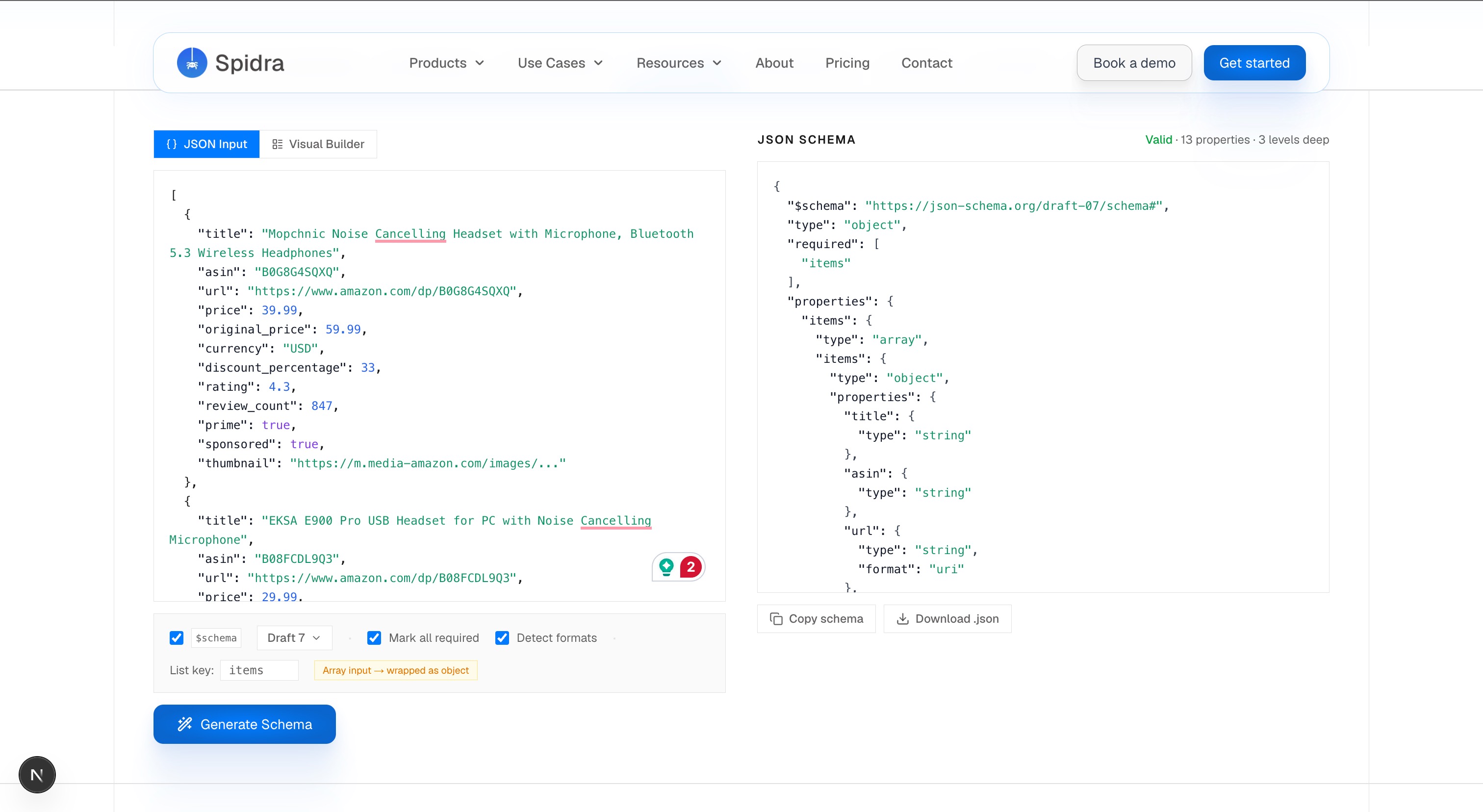The height and width of the screenshot is (812, 1483).
Task: Click the download arrow icon beside Download .json
Action: pyautogui.click(x=903, y=619)
